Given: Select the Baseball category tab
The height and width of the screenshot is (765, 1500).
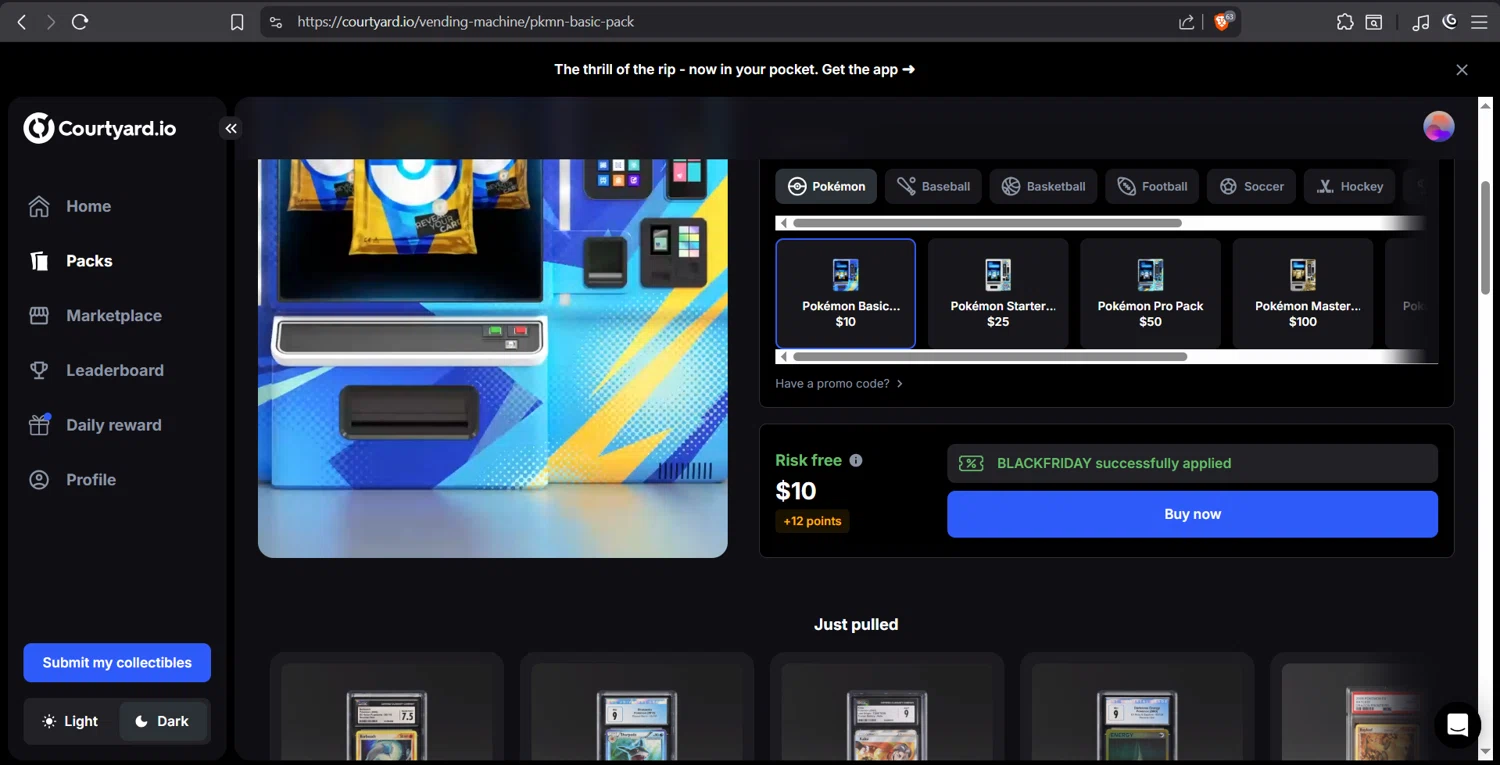Looking at the screenshot, I should (x=933, y=186).
